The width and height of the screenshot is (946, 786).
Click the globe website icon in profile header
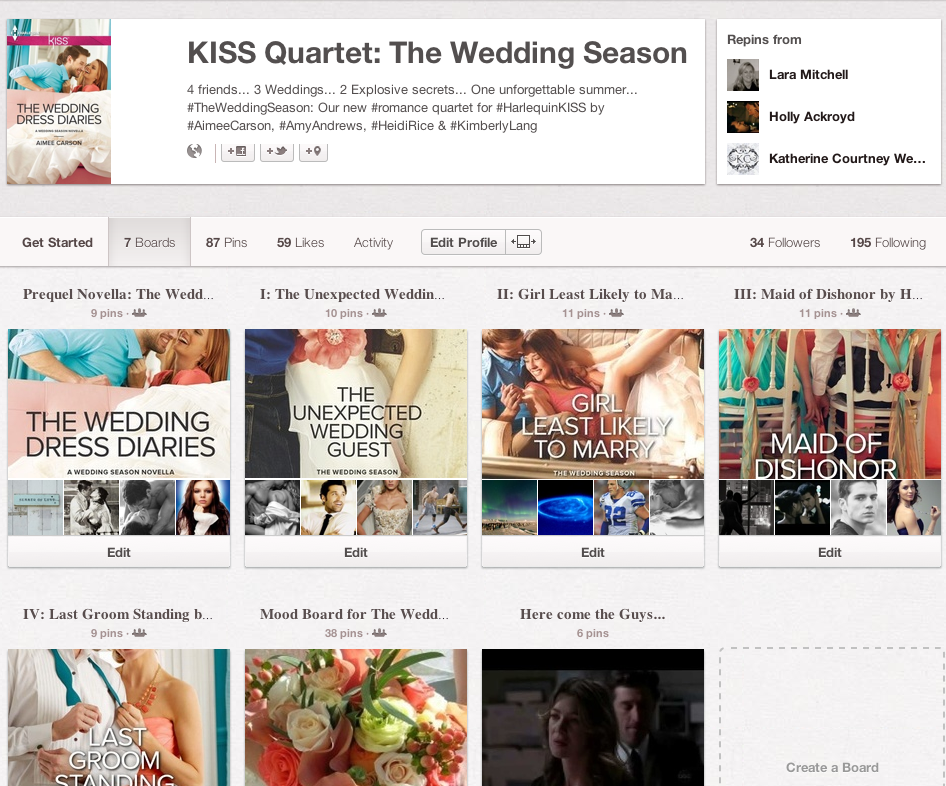click(194, 151)
